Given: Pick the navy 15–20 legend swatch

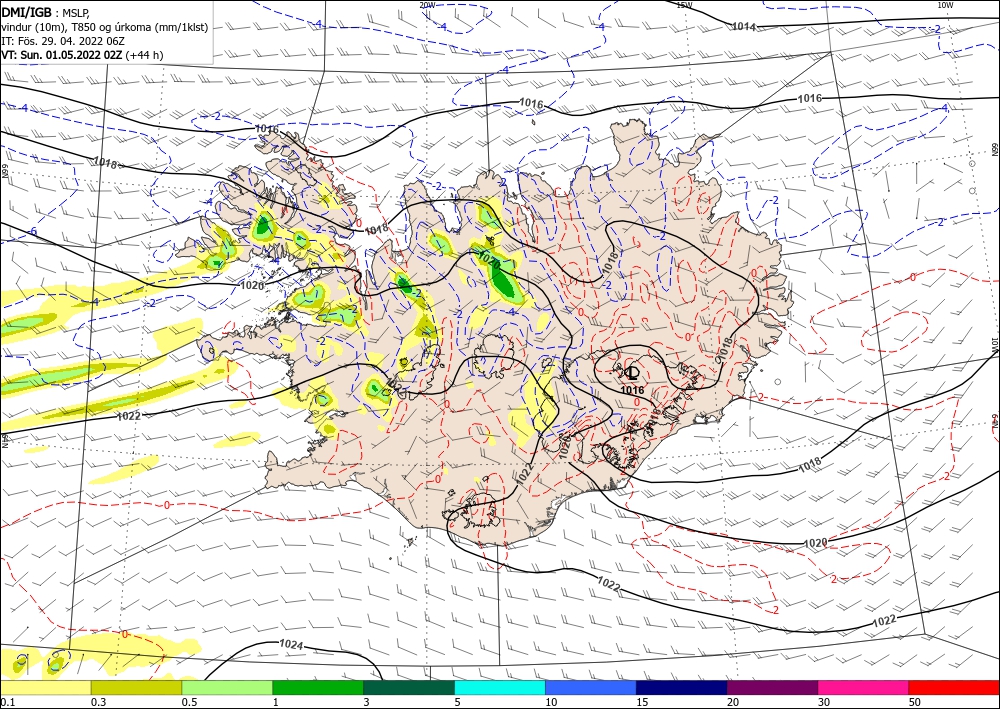Looking at the screenshot, I should pos(682,687).
